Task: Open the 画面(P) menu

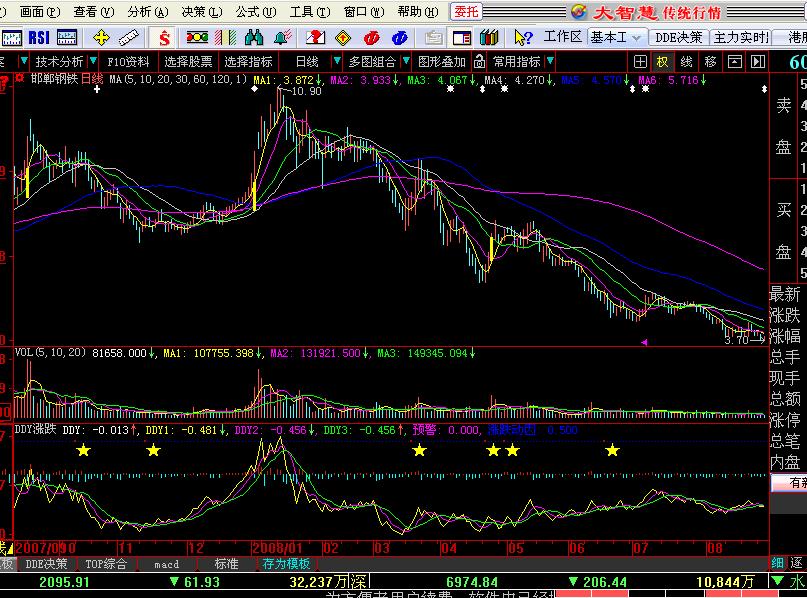Action: (39, 11)
